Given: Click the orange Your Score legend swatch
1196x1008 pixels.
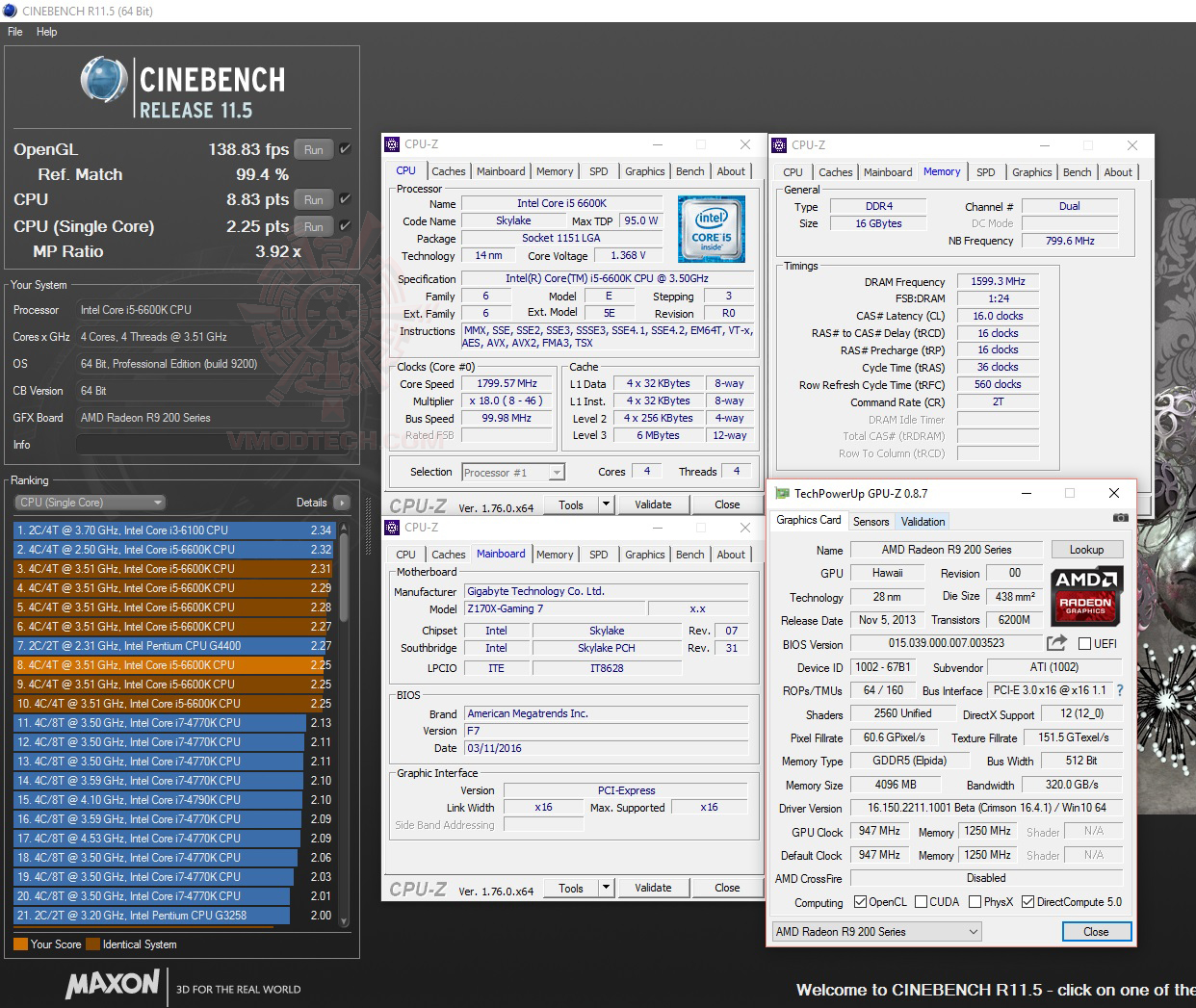Looking at the screenshot, I should click(x=20, y=944).
